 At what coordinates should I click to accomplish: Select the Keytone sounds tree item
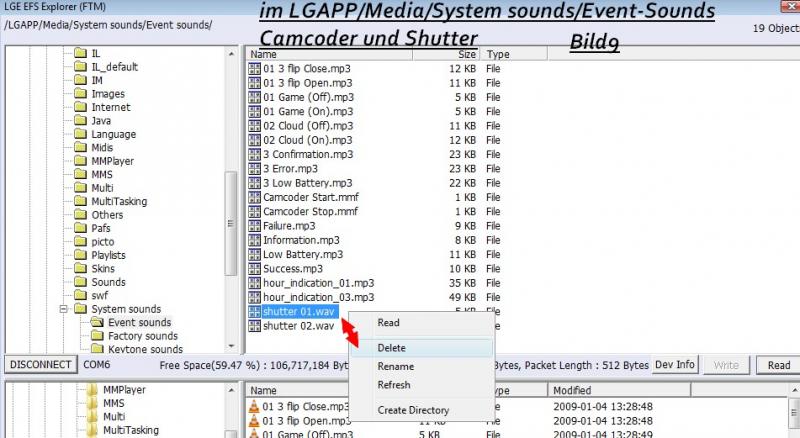[x=145, y=350]
